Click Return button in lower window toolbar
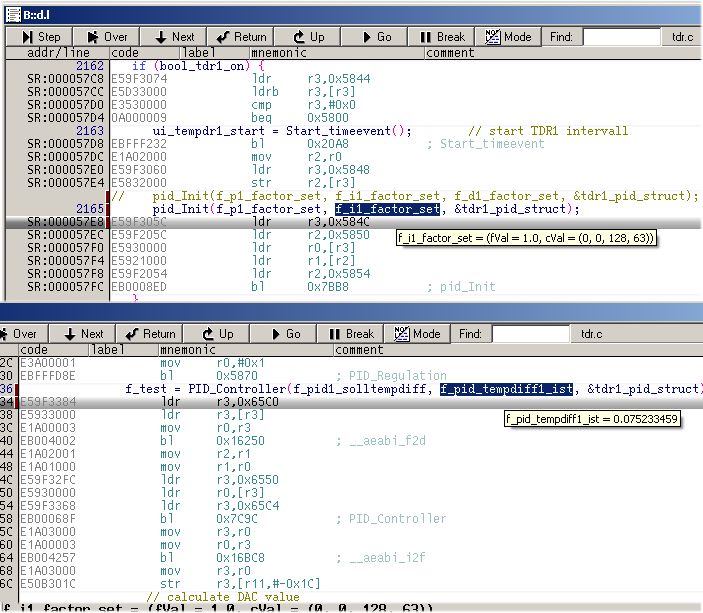This screenshot has height=613, width=703. [x=149, y=334]
